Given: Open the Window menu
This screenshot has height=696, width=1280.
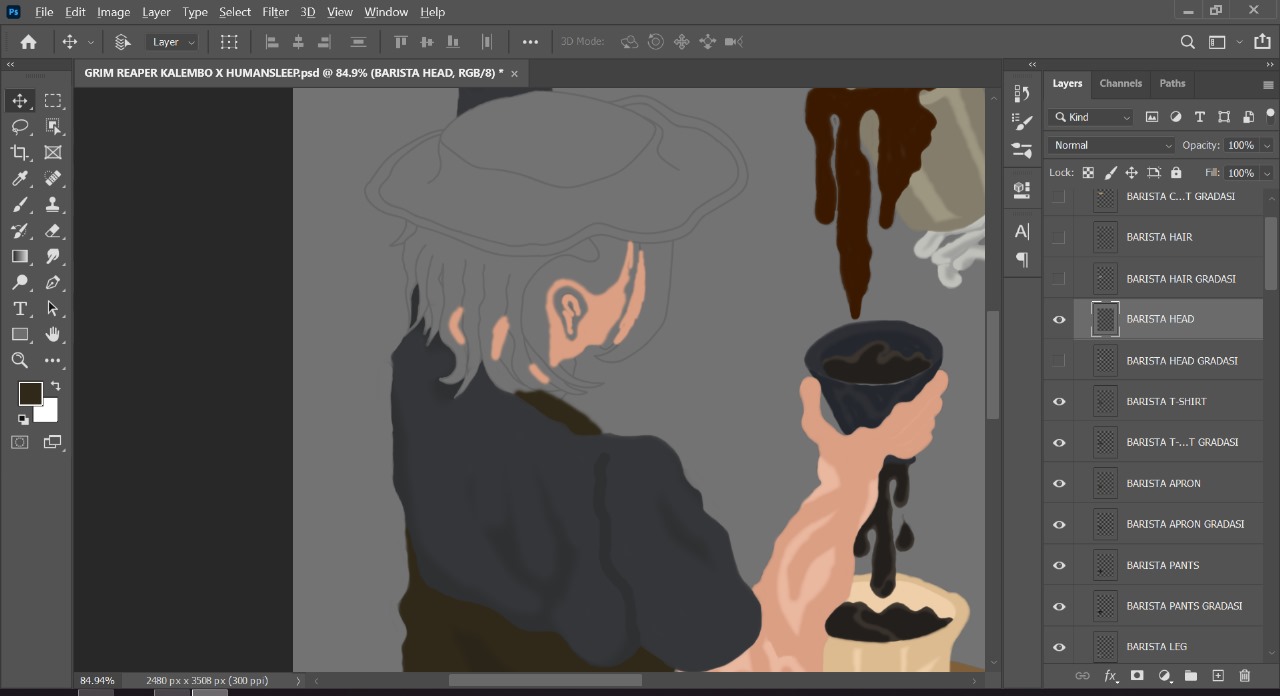Looking at the screenshot, I should pos(386,12).
